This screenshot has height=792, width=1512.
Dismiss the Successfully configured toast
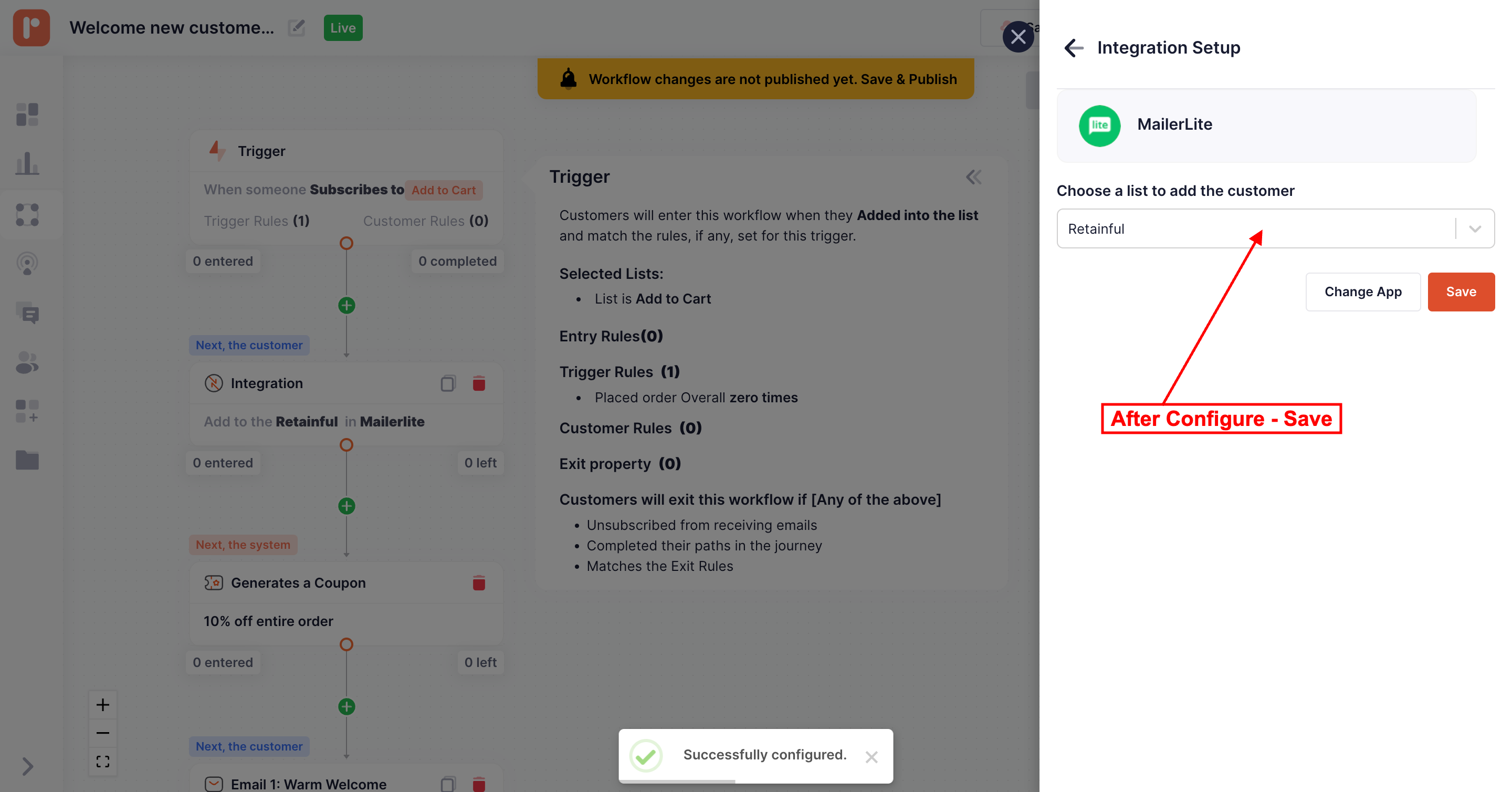point(871,757)
